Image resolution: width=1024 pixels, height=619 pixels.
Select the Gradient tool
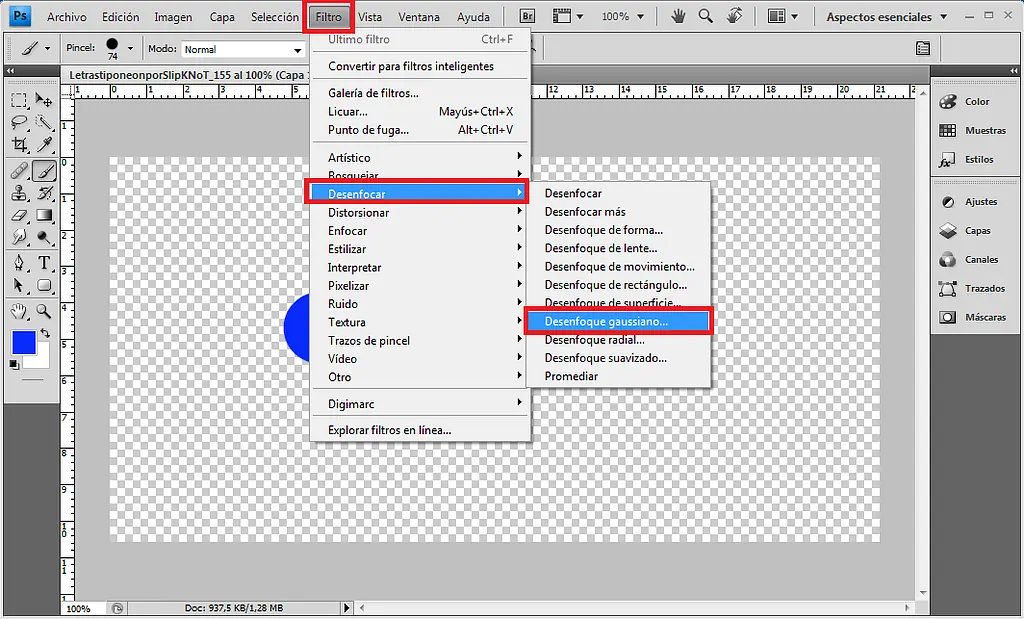(44, 215)
